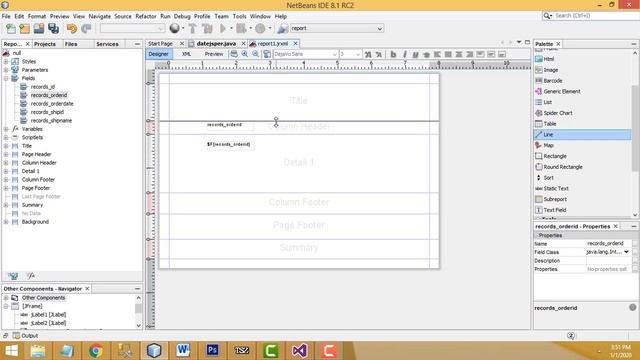Select the records_orderdate field

coord(52,104)
